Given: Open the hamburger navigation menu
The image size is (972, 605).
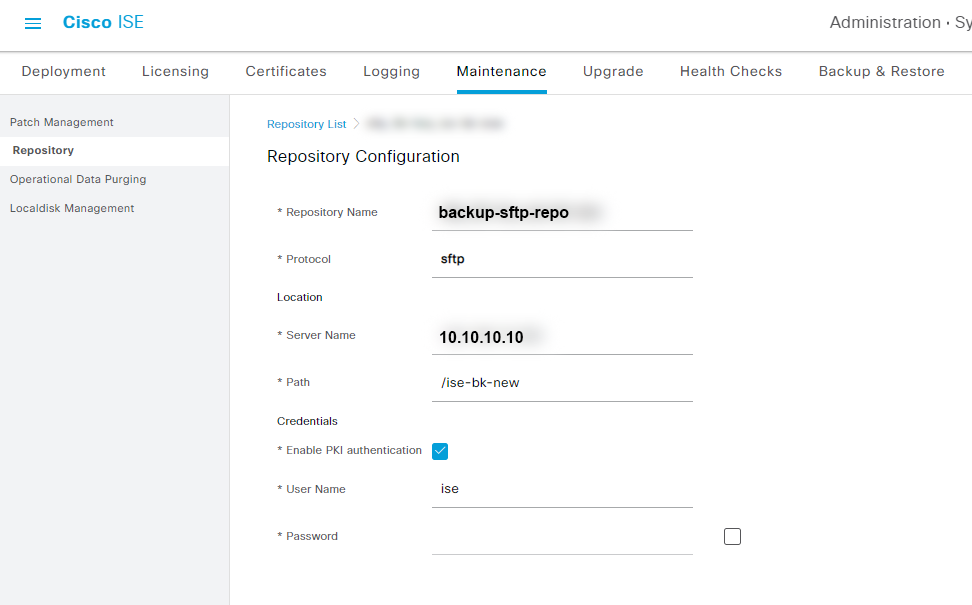Looking at the screenshot, I should click(x=33, y=23).
